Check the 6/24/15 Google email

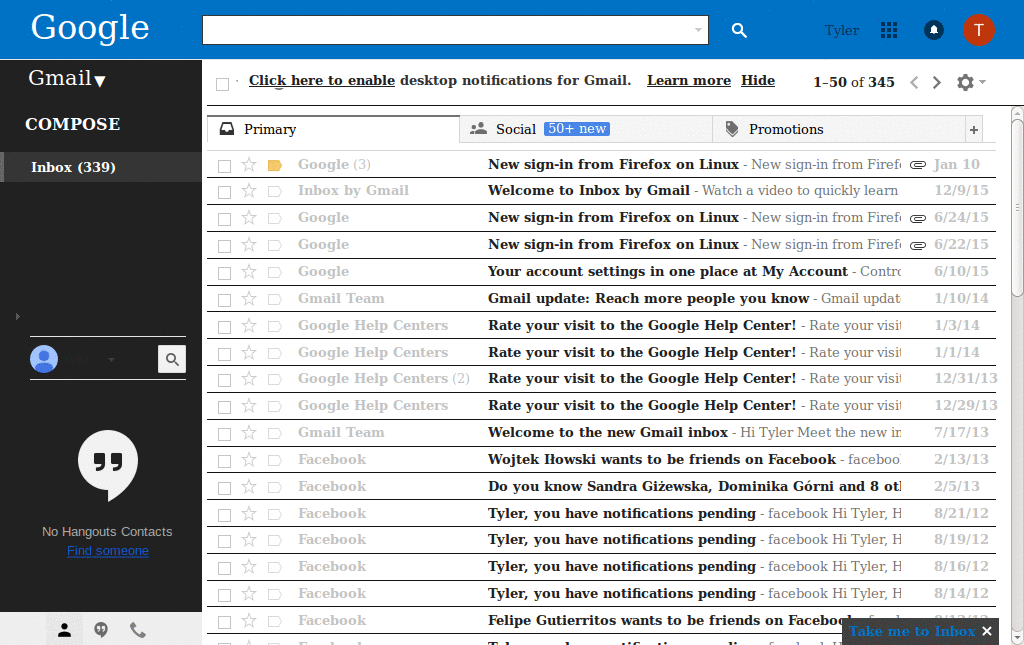coord(225,219)
